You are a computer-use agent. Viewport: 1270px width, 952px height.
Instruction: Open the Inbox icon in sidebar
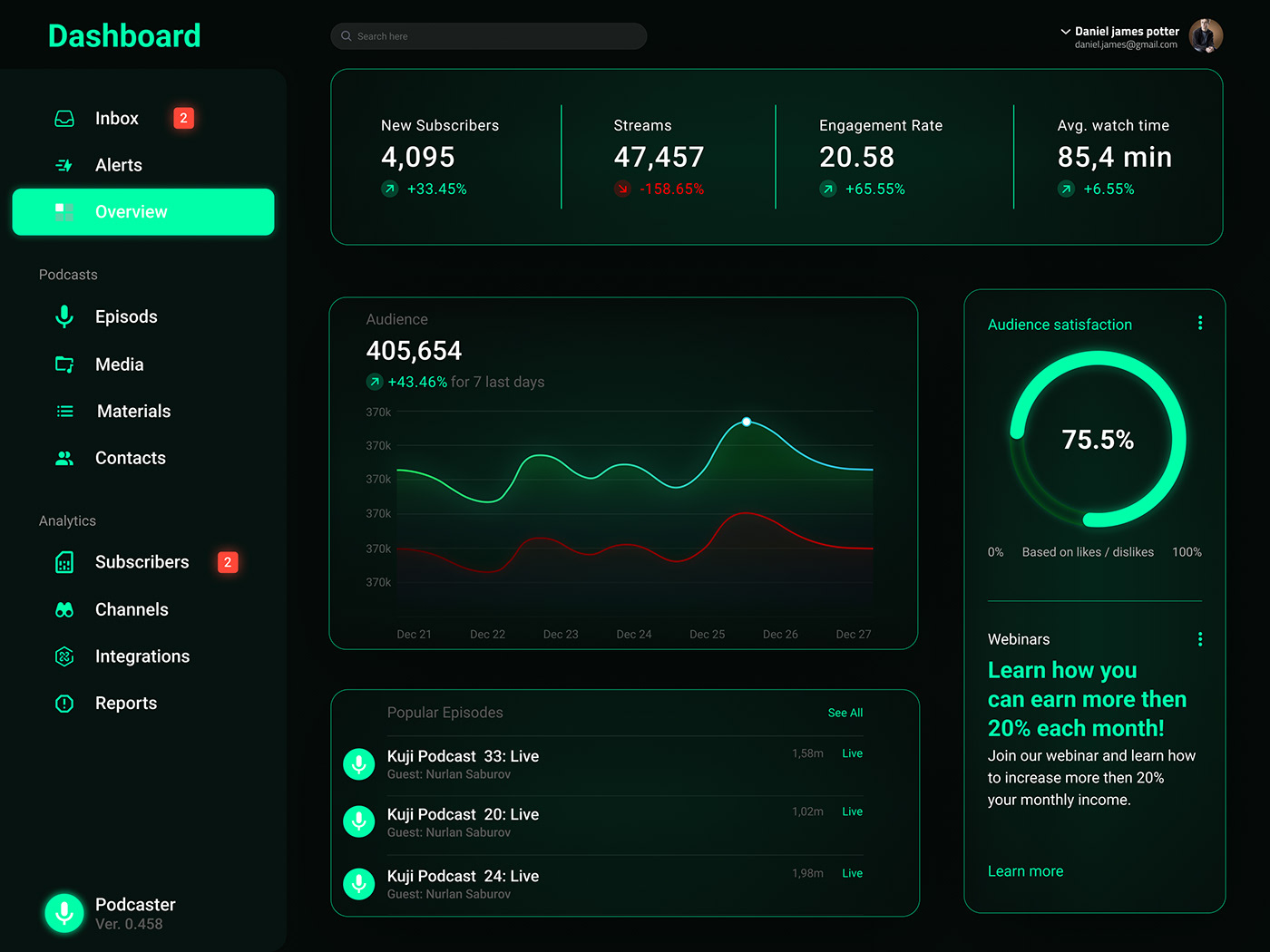tap(63, 118)
